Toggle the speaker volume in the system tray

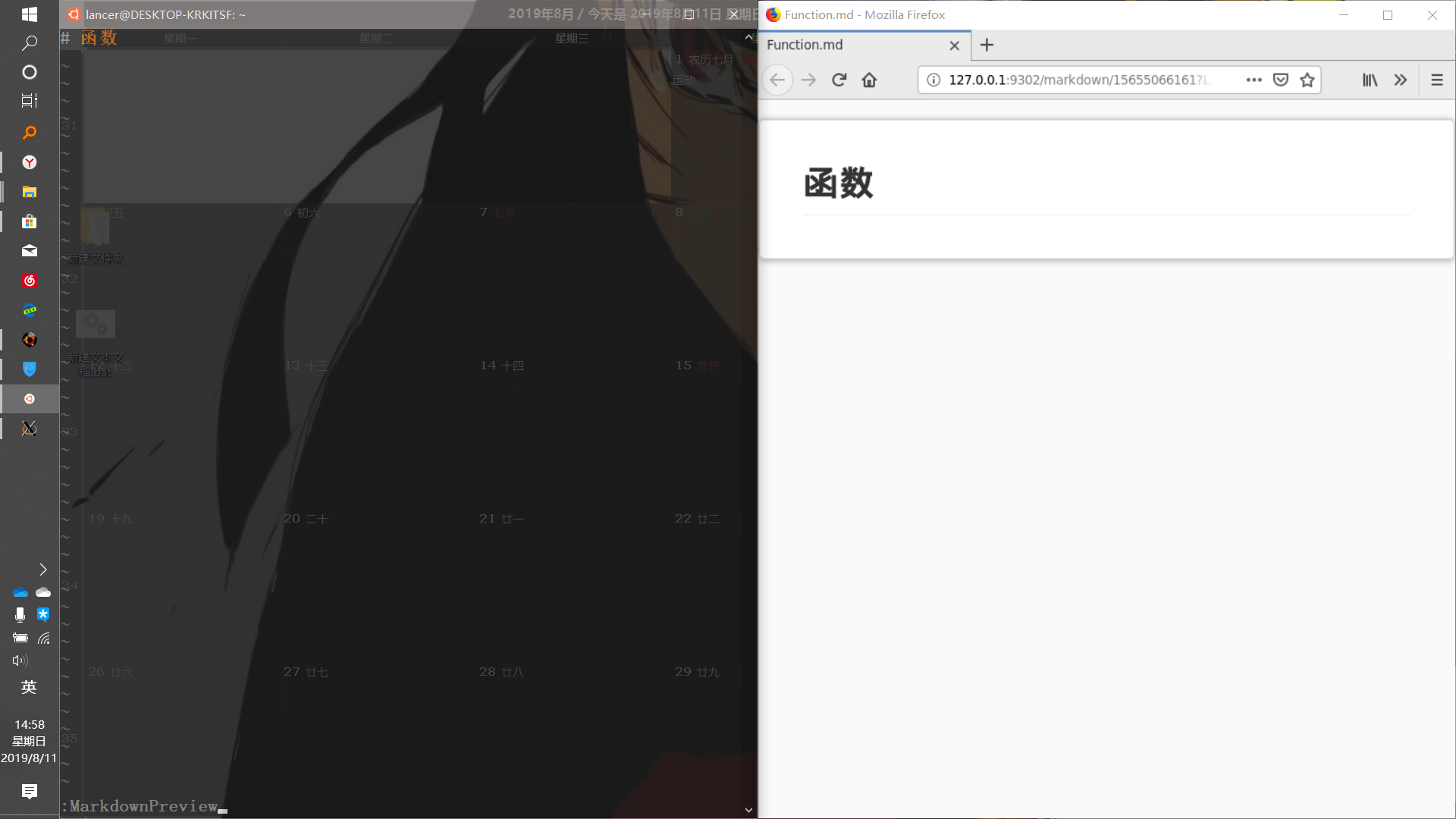[18, 661]
